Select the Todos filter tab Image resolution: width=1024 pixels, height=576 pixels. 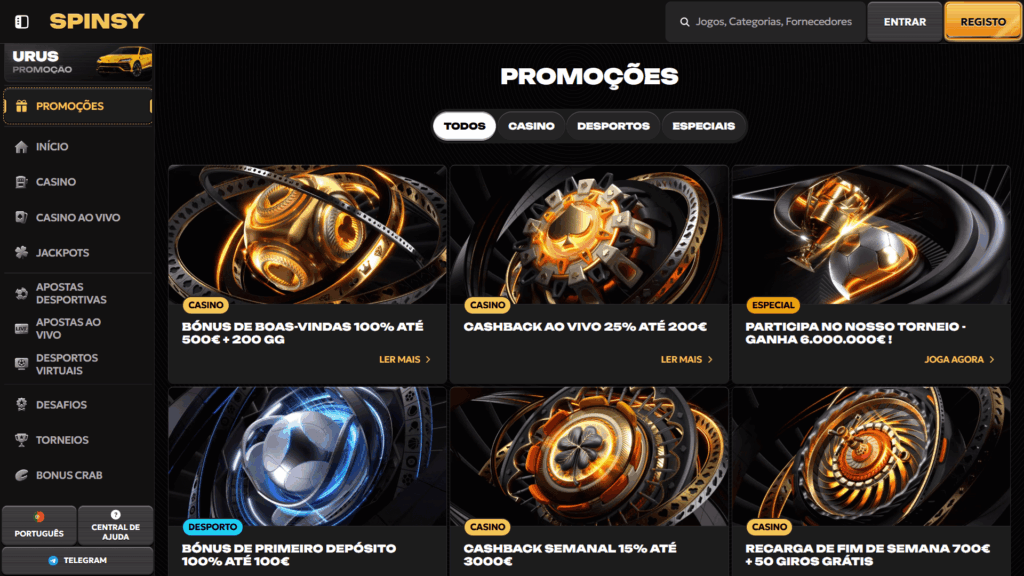(x=464, y=126)
